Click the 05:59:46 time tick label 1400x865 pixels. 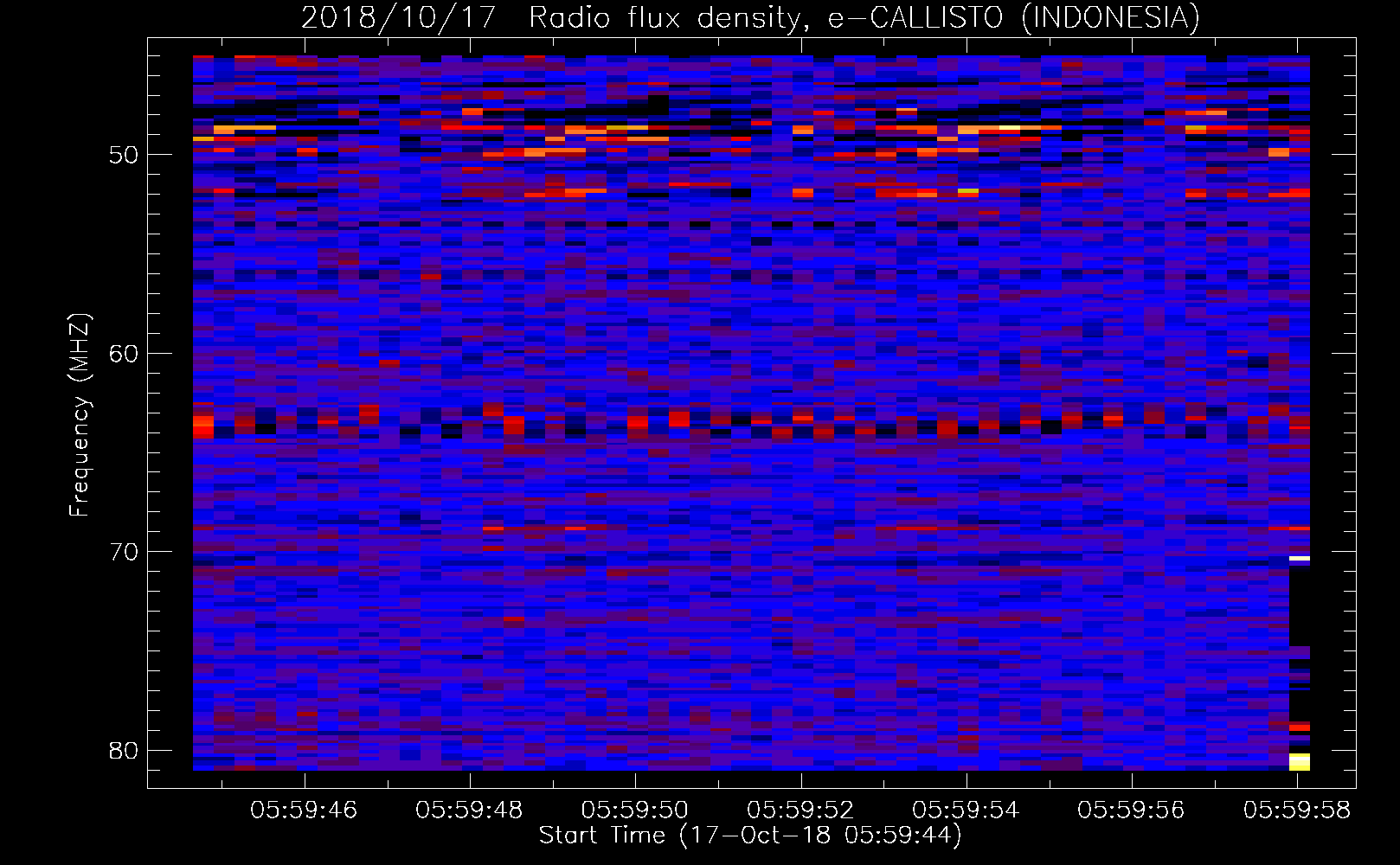tap(304, 811)
